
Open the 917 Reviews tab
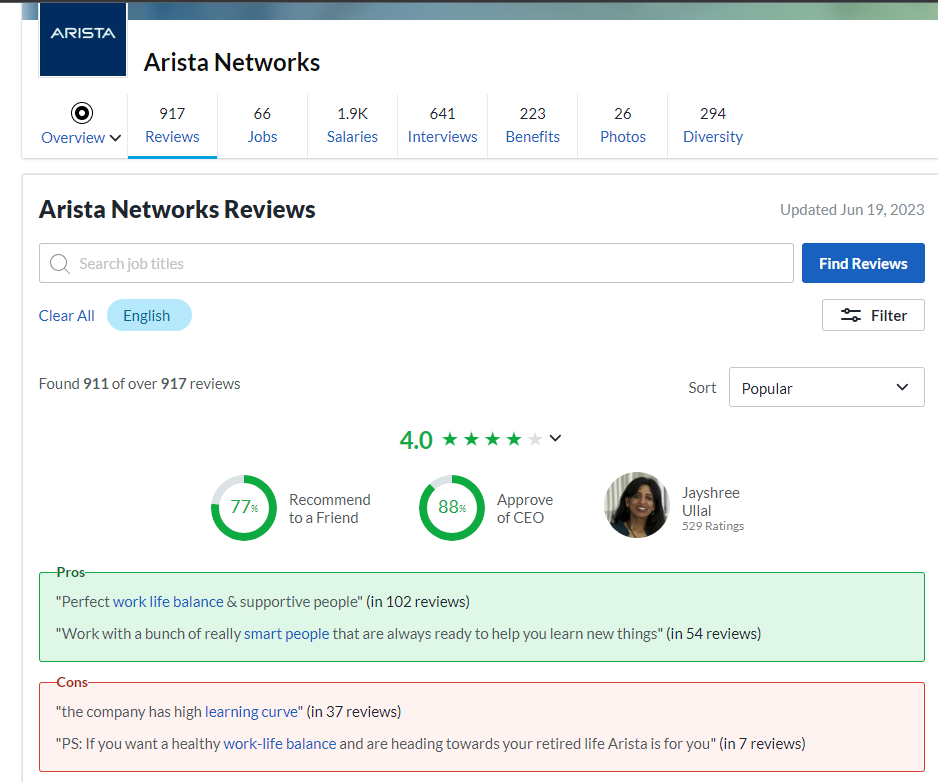172,125
